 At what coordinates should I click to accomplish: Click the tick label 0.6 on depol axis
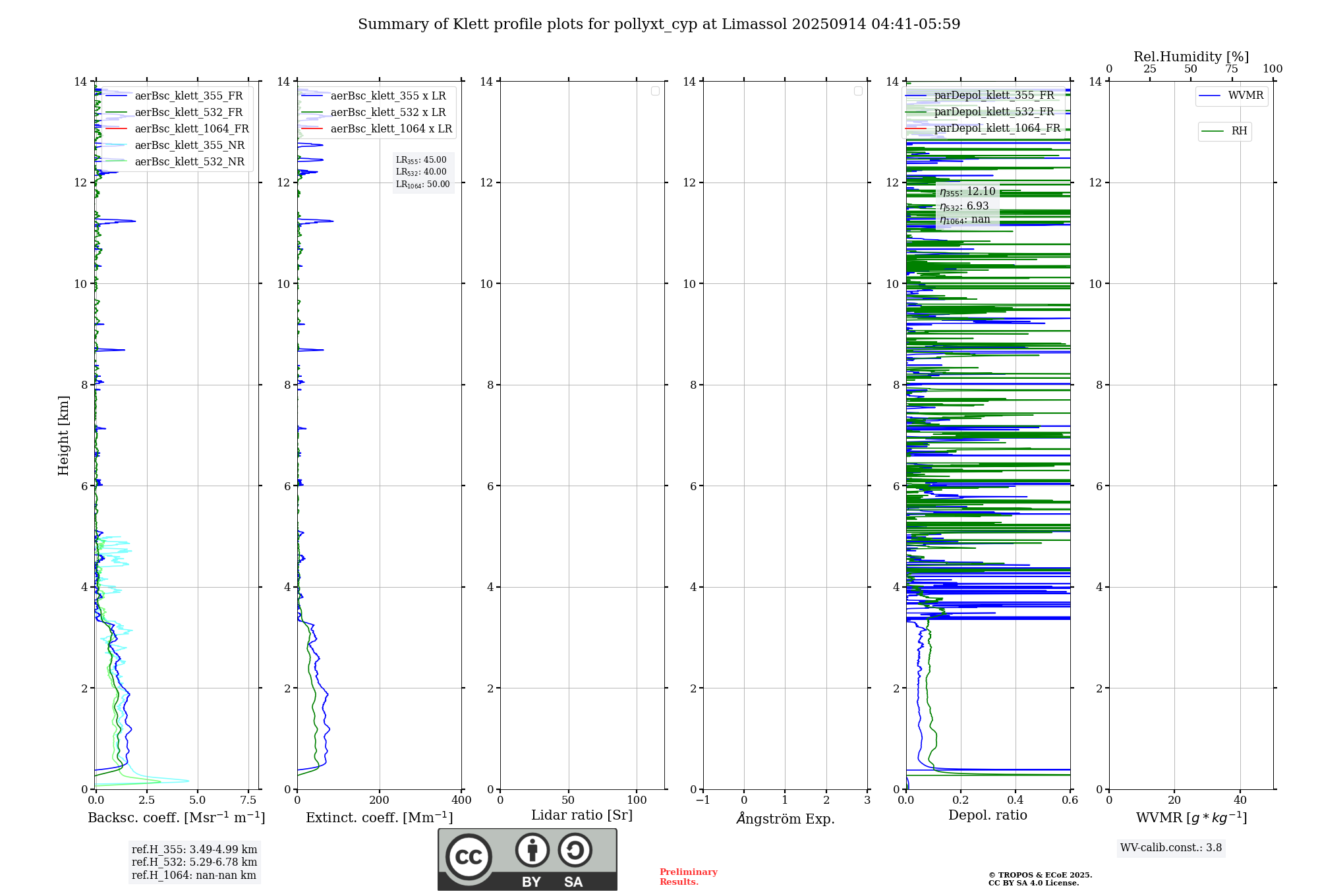[1070, 800]
